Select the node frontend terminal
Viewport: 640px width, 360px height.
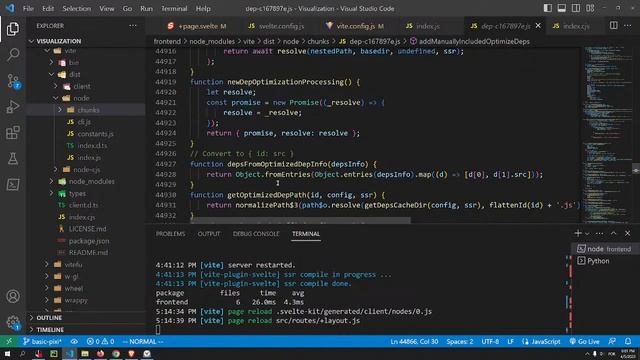(x=604, y=249)
